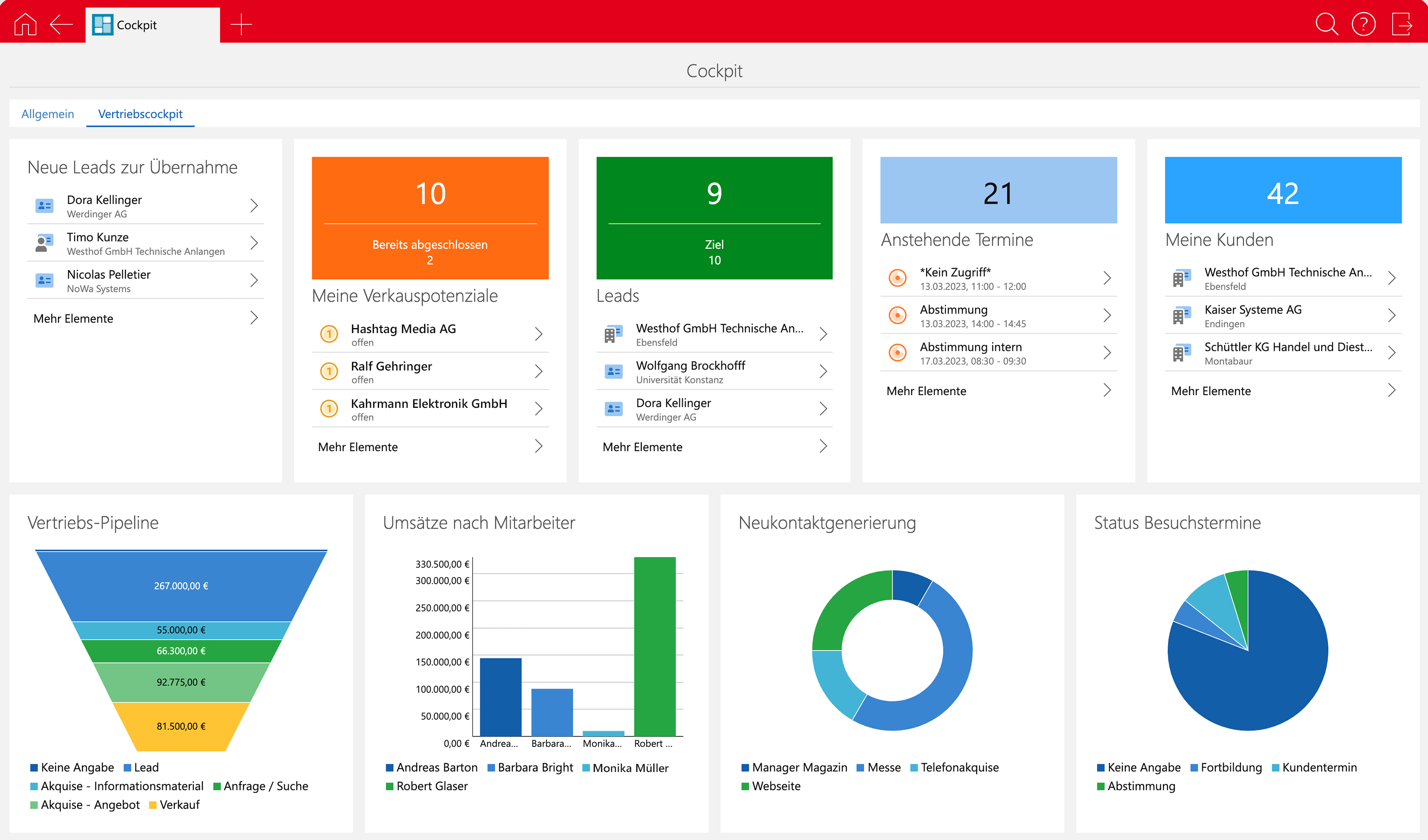This screenshot has width=1428, height=840.
Task: Select the Vertriebscockpit tab
Action: pyautogui.click(x=140, y=114)
